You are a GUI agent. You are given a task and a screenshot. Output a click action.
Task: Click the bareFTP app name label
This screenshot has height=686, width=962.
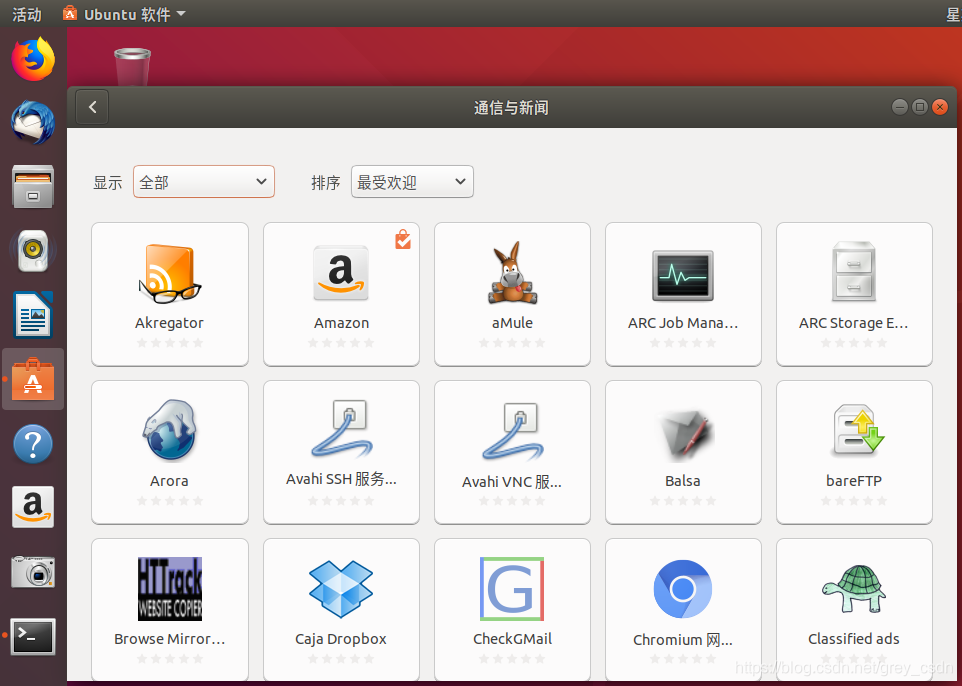(x=853, y=481)
